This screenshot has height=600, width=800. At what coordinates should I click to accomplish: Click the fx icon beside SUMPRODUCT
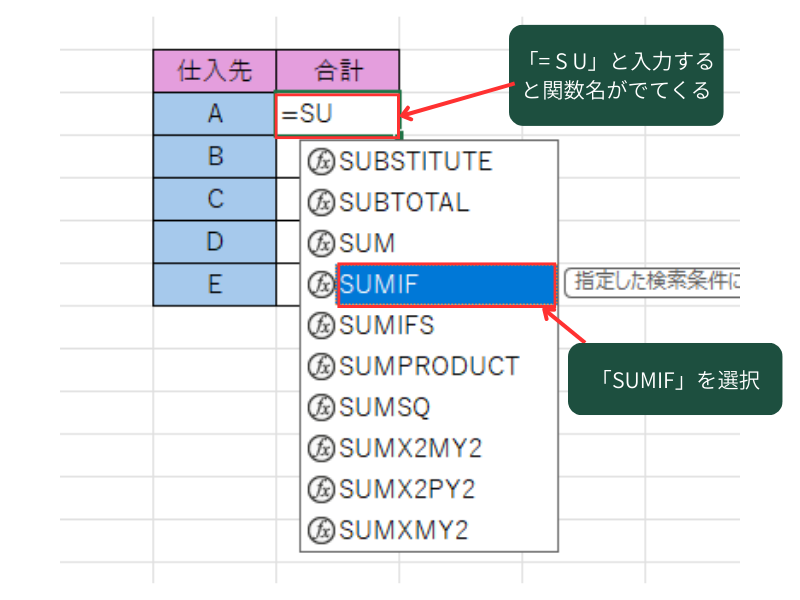(x=322, y=366)
